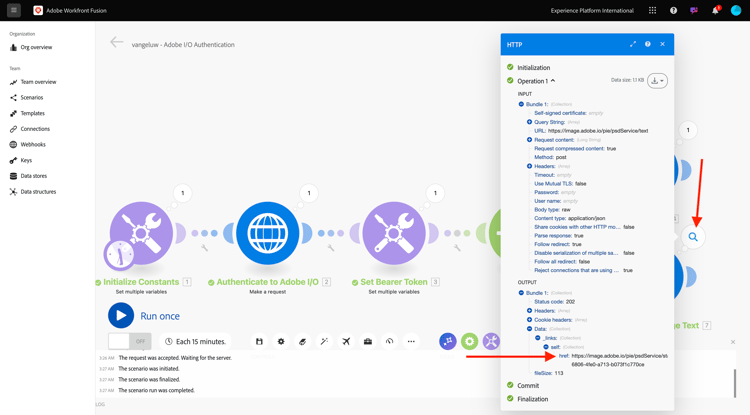Open help in the HTTP panel header

pos(648,44)
